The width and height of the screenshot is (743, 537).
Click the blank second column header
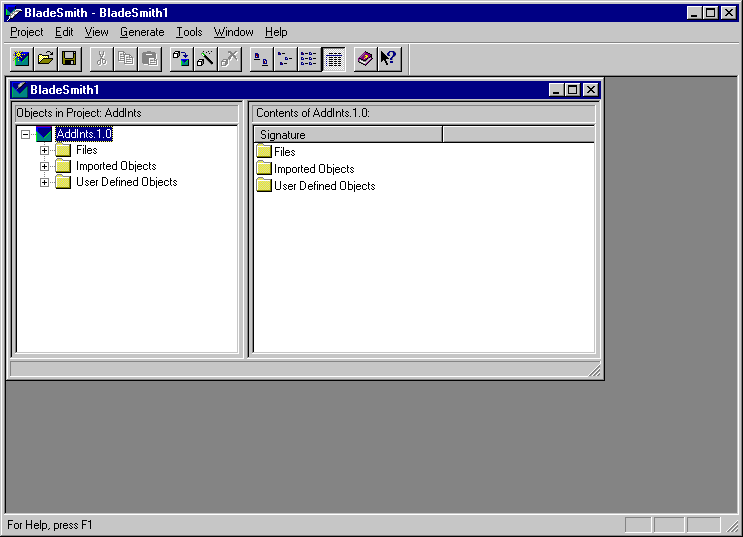518,135
